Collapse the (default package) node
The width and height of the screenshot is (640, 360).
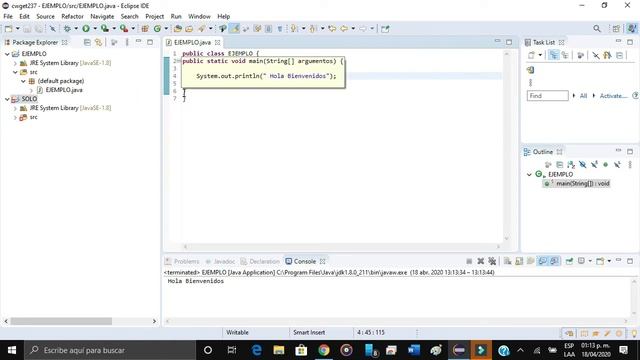23,81
